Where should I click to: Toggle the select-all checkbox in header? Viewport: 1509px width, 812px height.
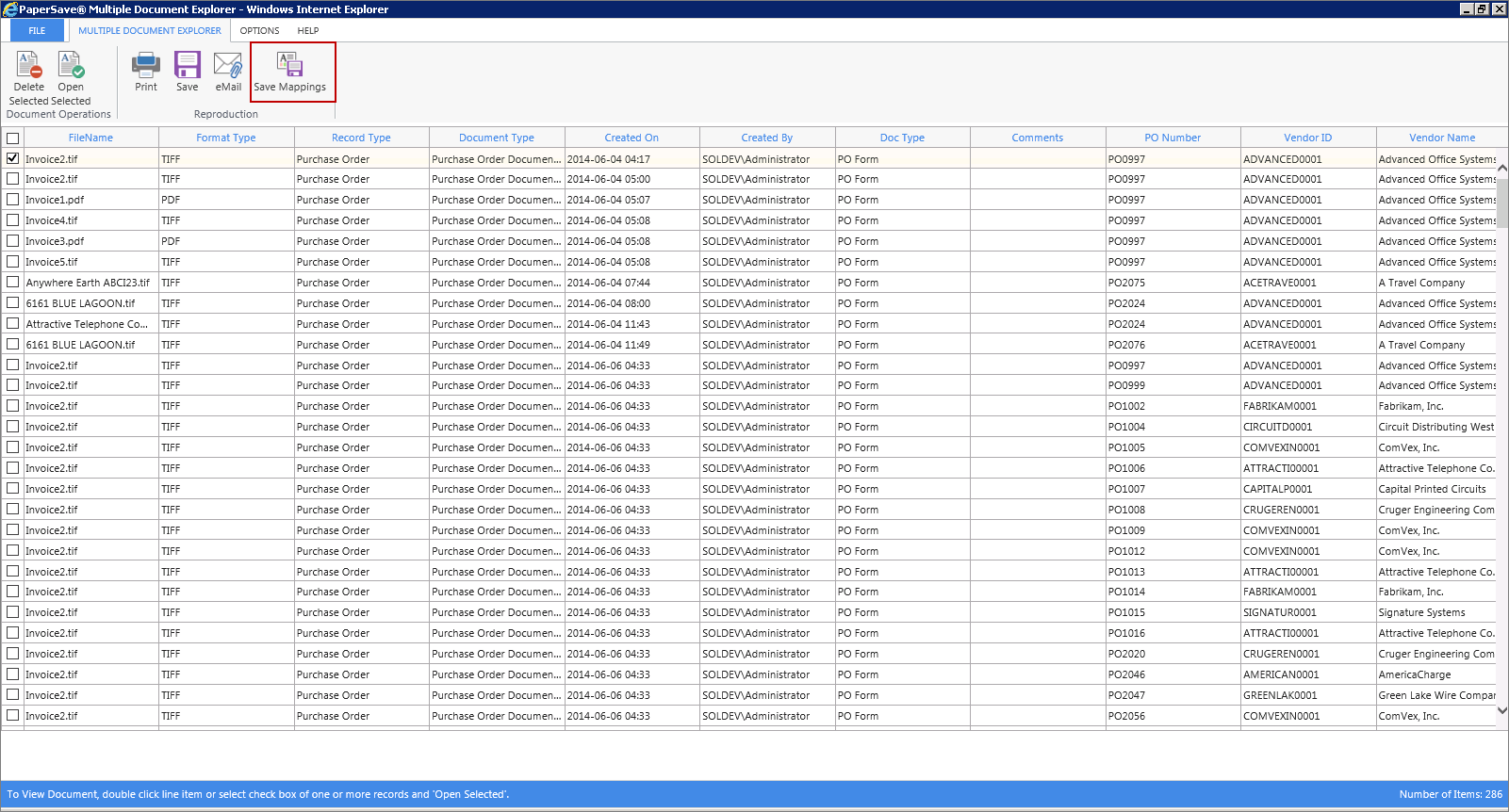click(x=13, y=138)
